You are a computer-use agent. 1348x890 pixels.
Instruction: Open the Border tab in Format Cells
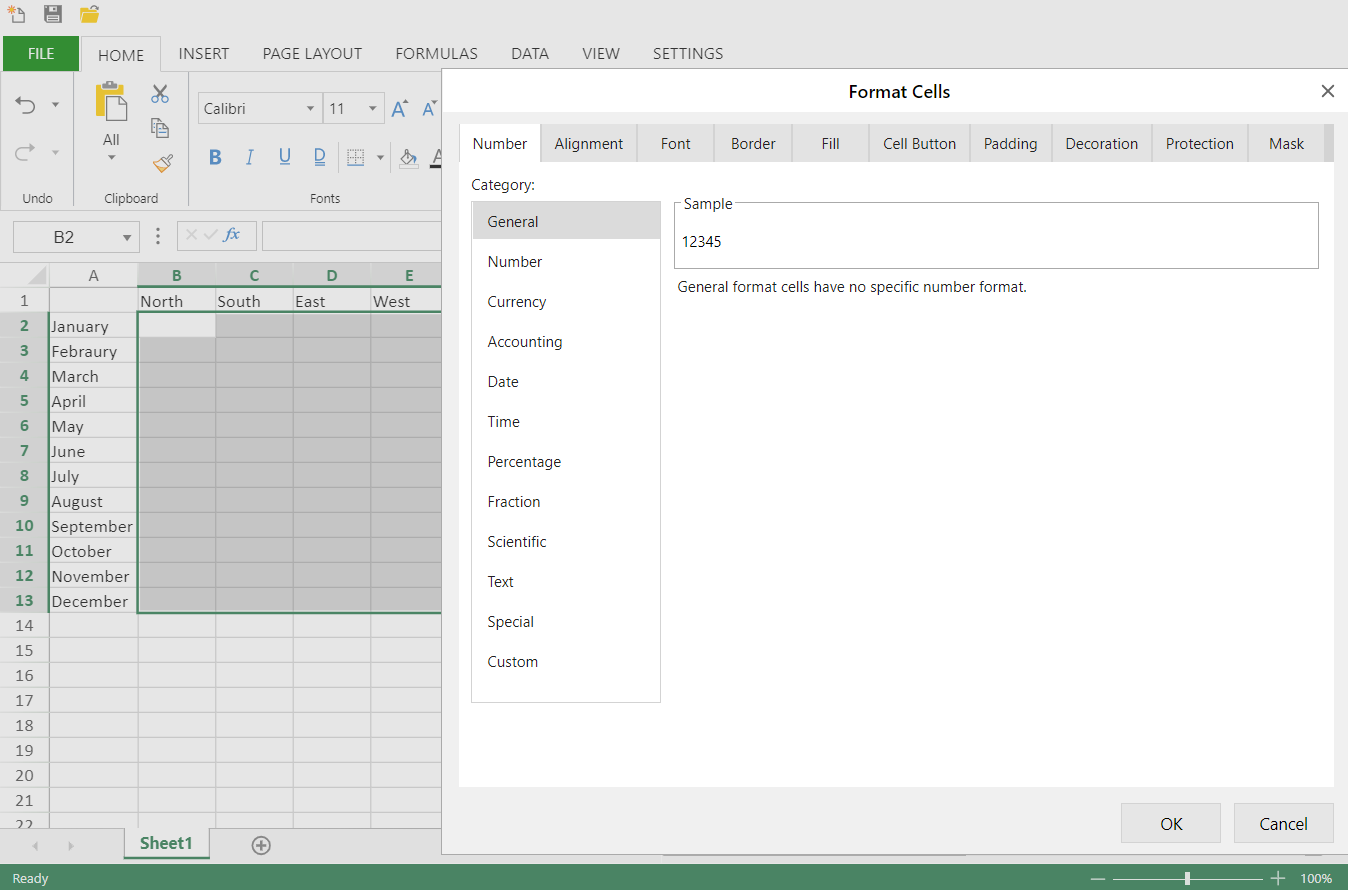click(753, 143)
